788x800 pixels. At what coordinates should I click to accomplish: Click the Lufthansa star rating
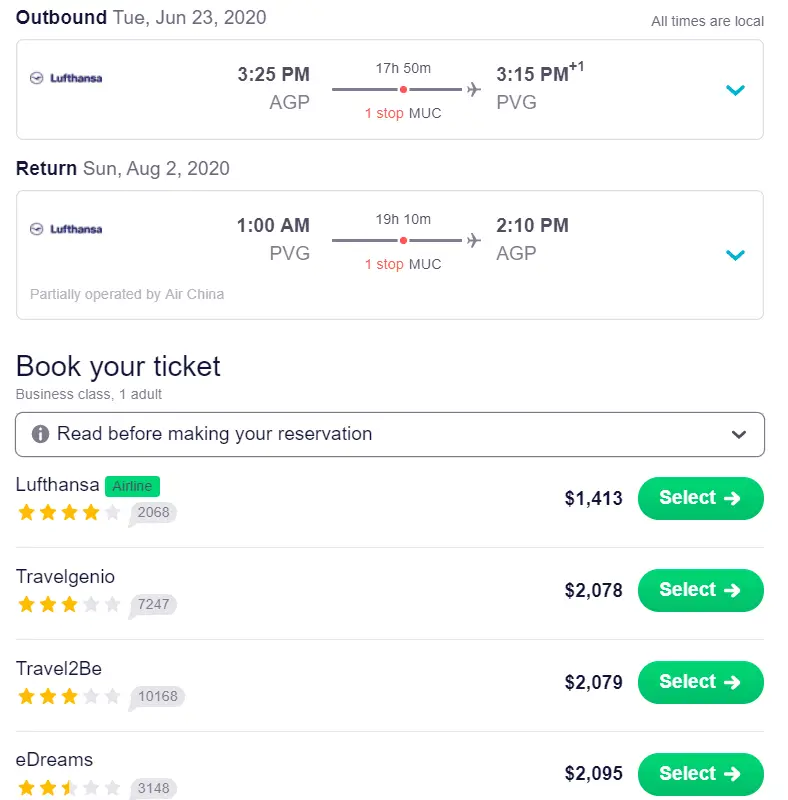[x=69, y=513]
